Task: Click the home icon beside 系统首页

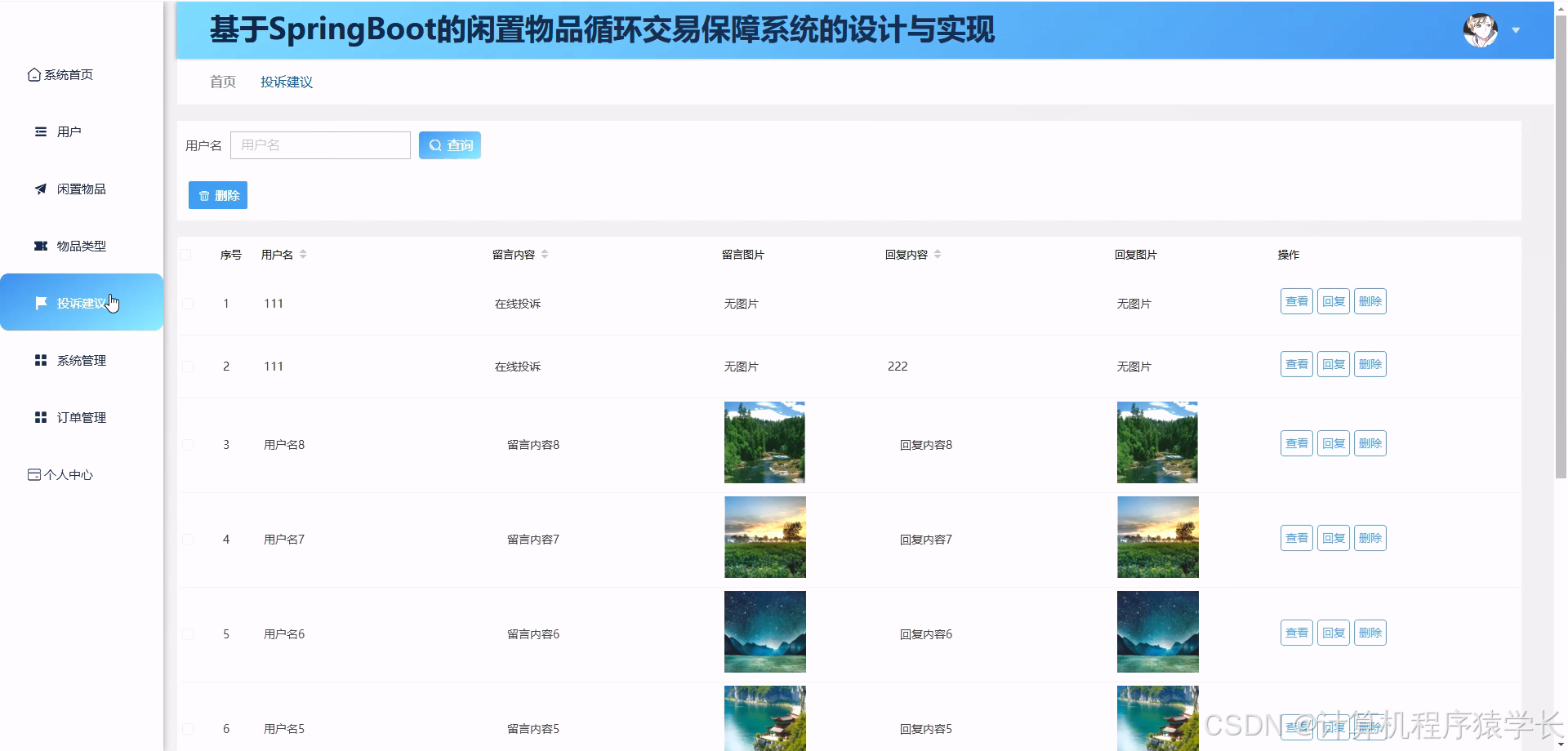Action: [34, 74]
